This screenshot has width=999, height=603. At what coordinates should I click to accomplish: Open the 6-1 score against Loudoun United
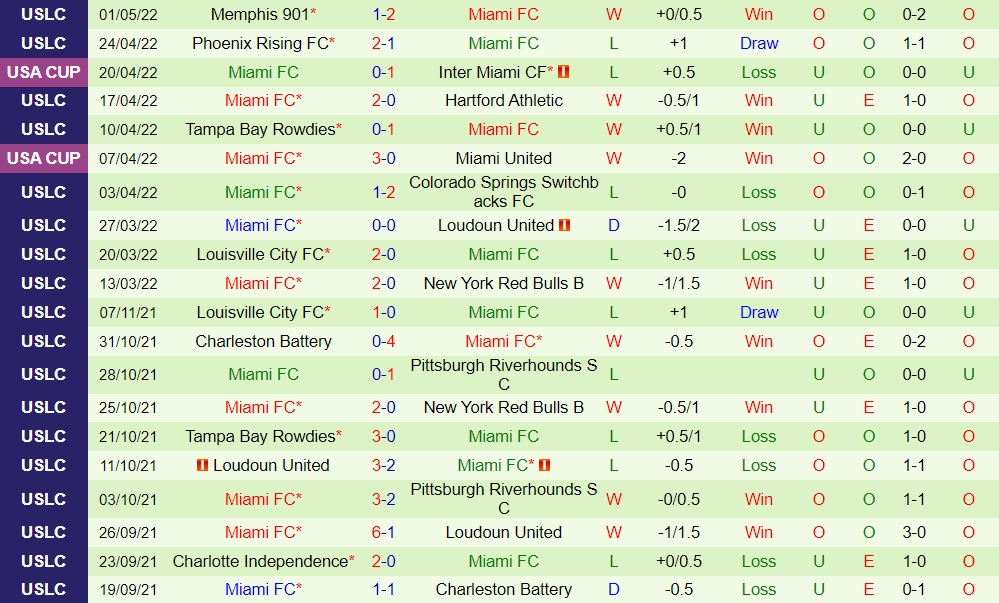(383, 532)
